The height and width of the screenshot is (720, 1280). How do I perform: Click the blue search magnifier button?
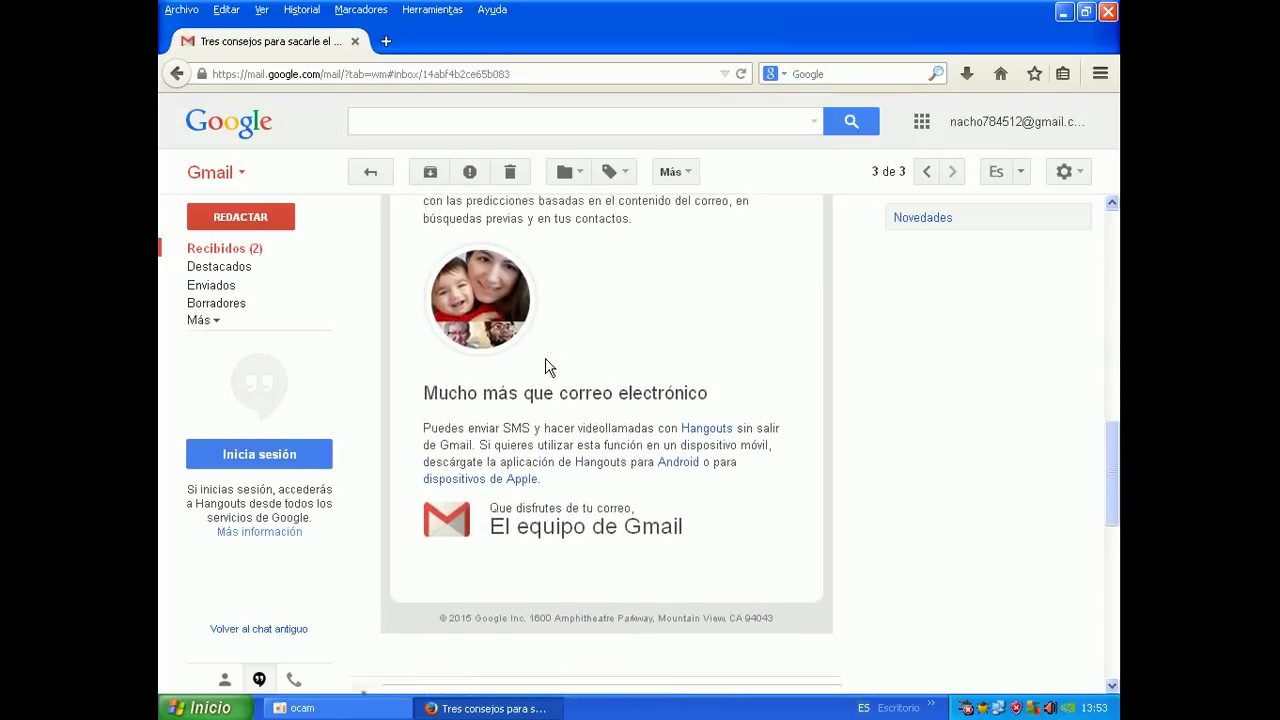851,122
